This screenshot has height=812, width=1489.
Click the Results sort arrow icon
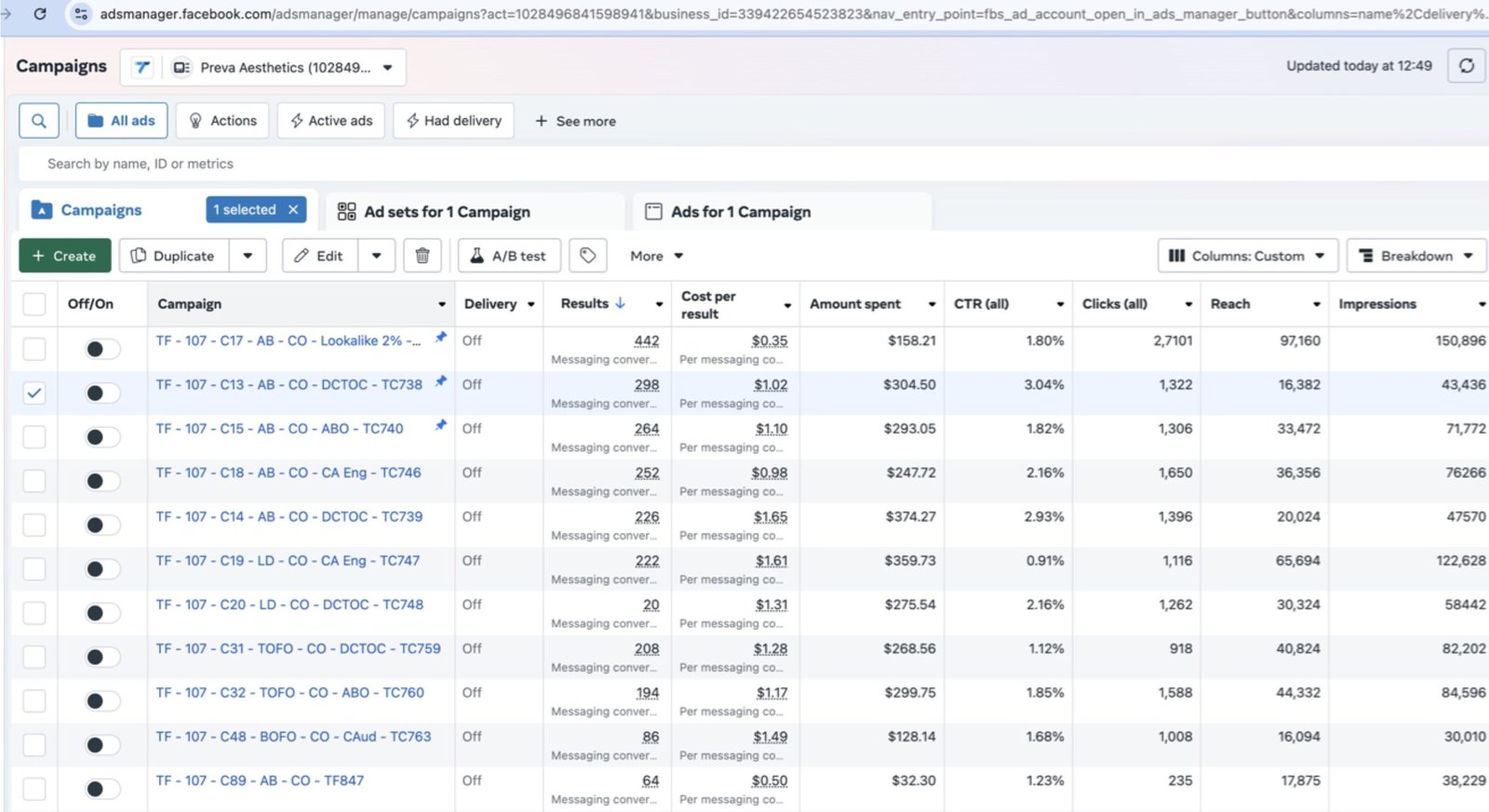coord(621,303)
